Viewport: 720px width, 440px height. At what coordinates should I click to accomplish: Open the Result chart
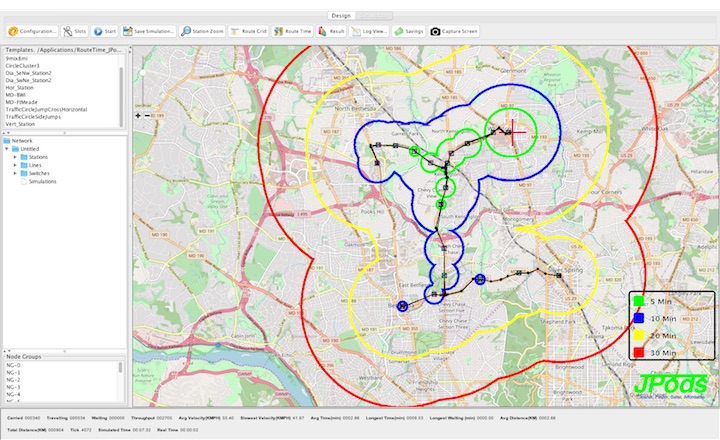[x=332, y=31]
